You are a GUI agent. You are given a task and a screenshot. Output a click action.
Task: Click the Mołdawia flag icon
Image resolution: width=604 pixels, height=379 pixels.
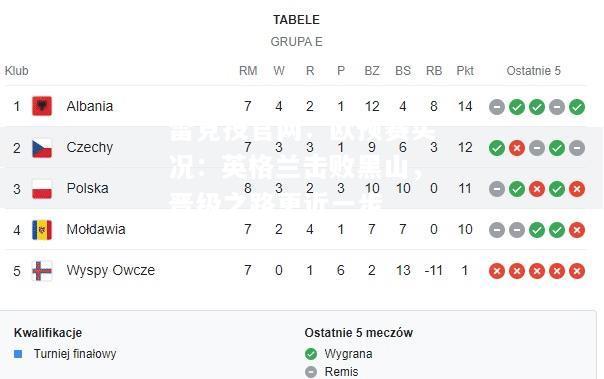(x=42, y=230)
